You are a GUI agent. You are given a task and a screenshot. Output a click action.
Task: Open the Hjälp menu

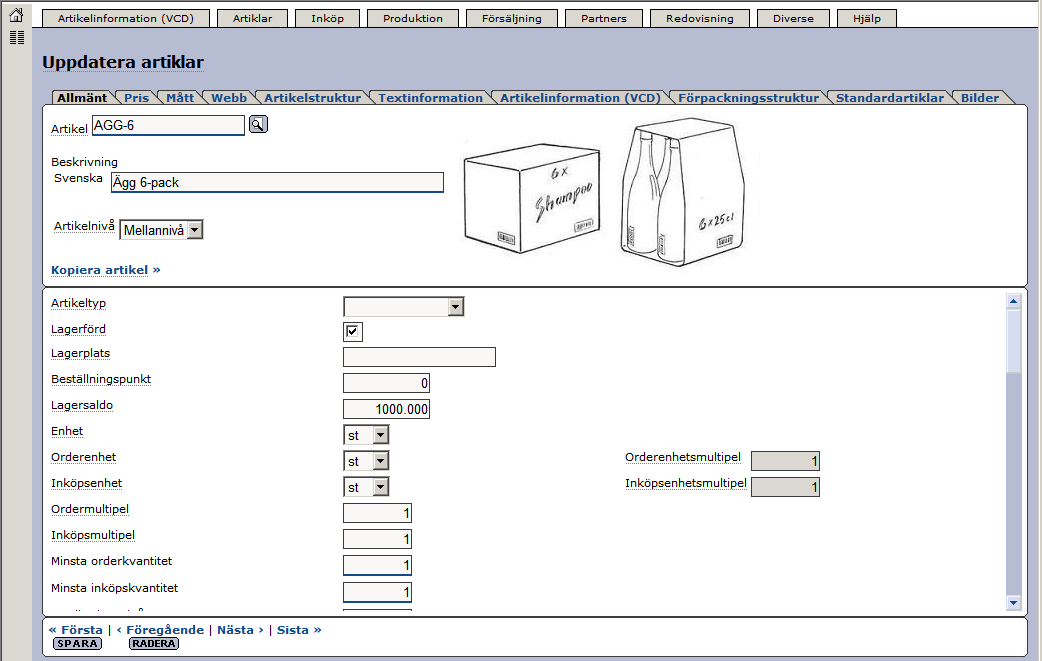pos(867,19)
